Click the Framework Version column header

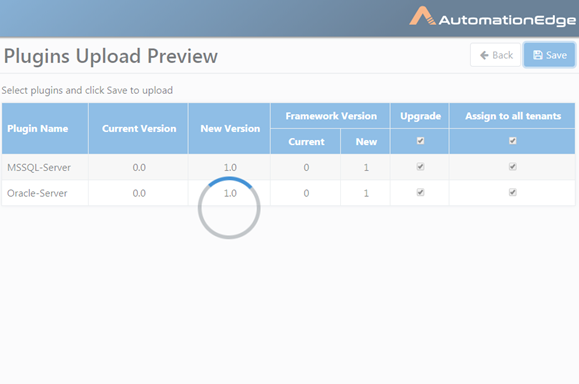point(330,116)
